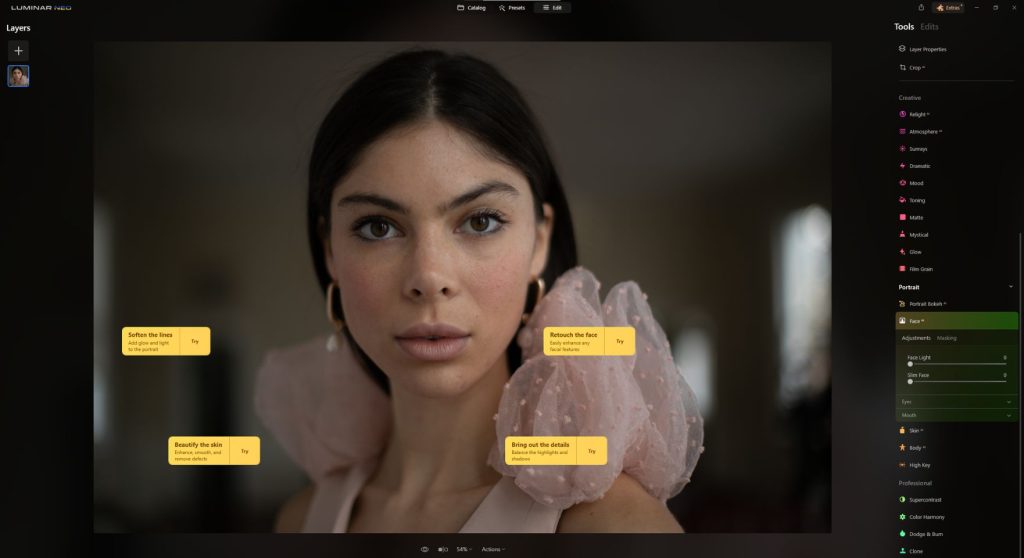The width and height of the screenshot is (1024, 558).
Task: Toggle the before/after compare icon below the photo
Action: pyautogui.click(x=443, y=550)
